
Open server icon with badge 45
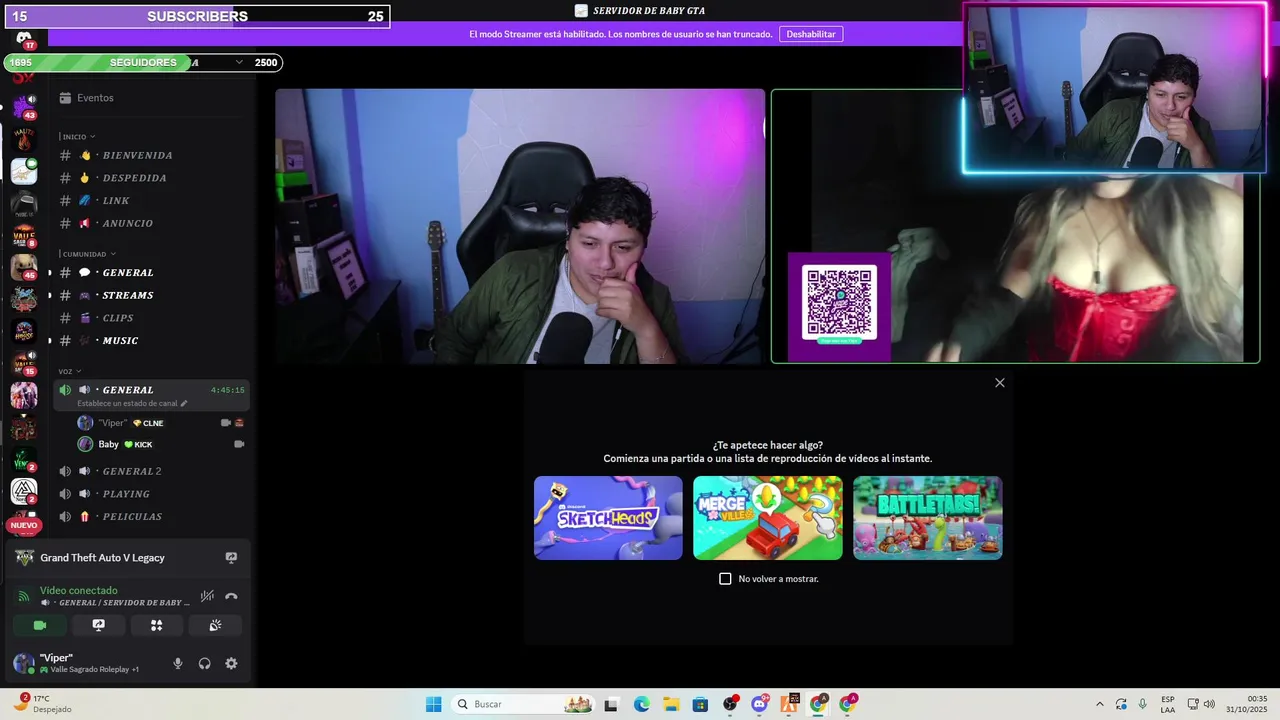tap(24, 267)
